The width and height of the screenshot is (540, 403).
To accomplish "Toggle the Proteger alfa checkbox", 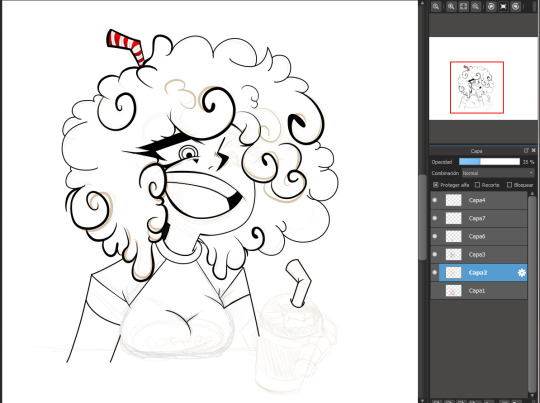I will point(436,185).
